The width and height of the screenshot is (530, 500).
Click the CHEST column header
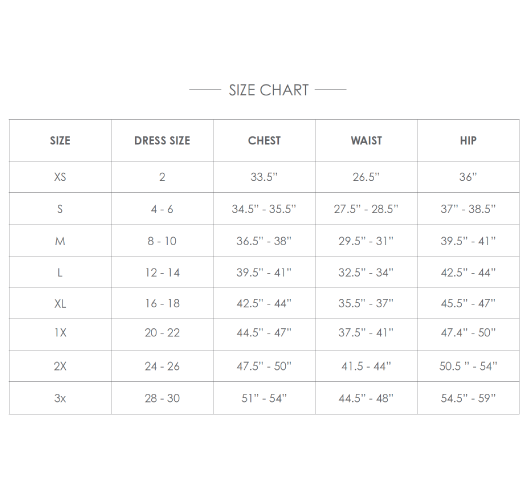pos(264,141)
